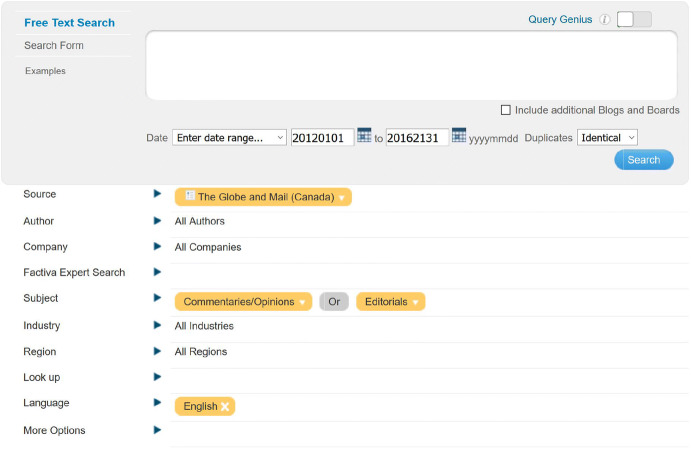Image resolution: width=691 pixels, height=449 pixels.
Task: Open the end date calendar picker icon
Action: click(x=459, y=136)
